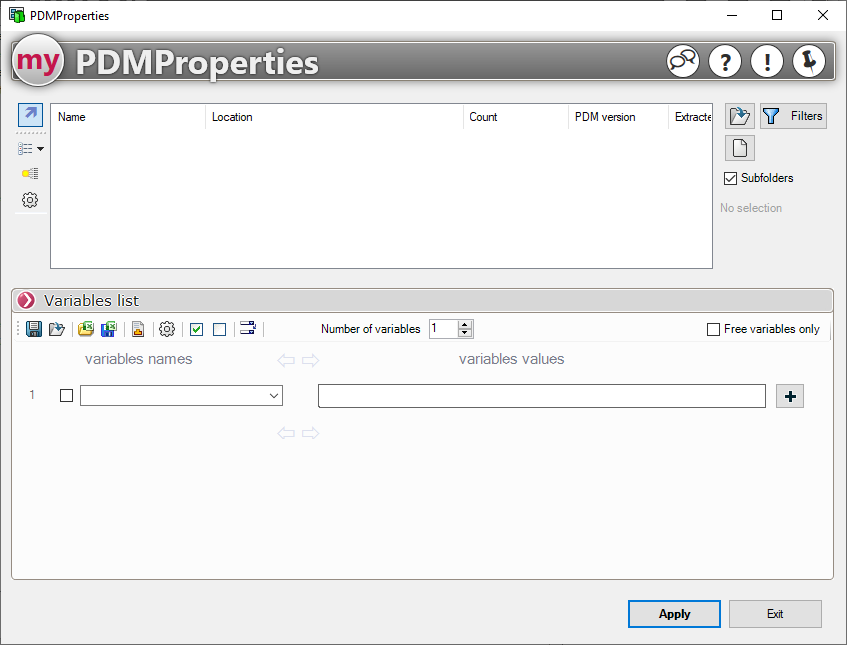Toggle the Subfolders checkbox
The width and height of the screenshot is (847, 645).
click(730, 178)
